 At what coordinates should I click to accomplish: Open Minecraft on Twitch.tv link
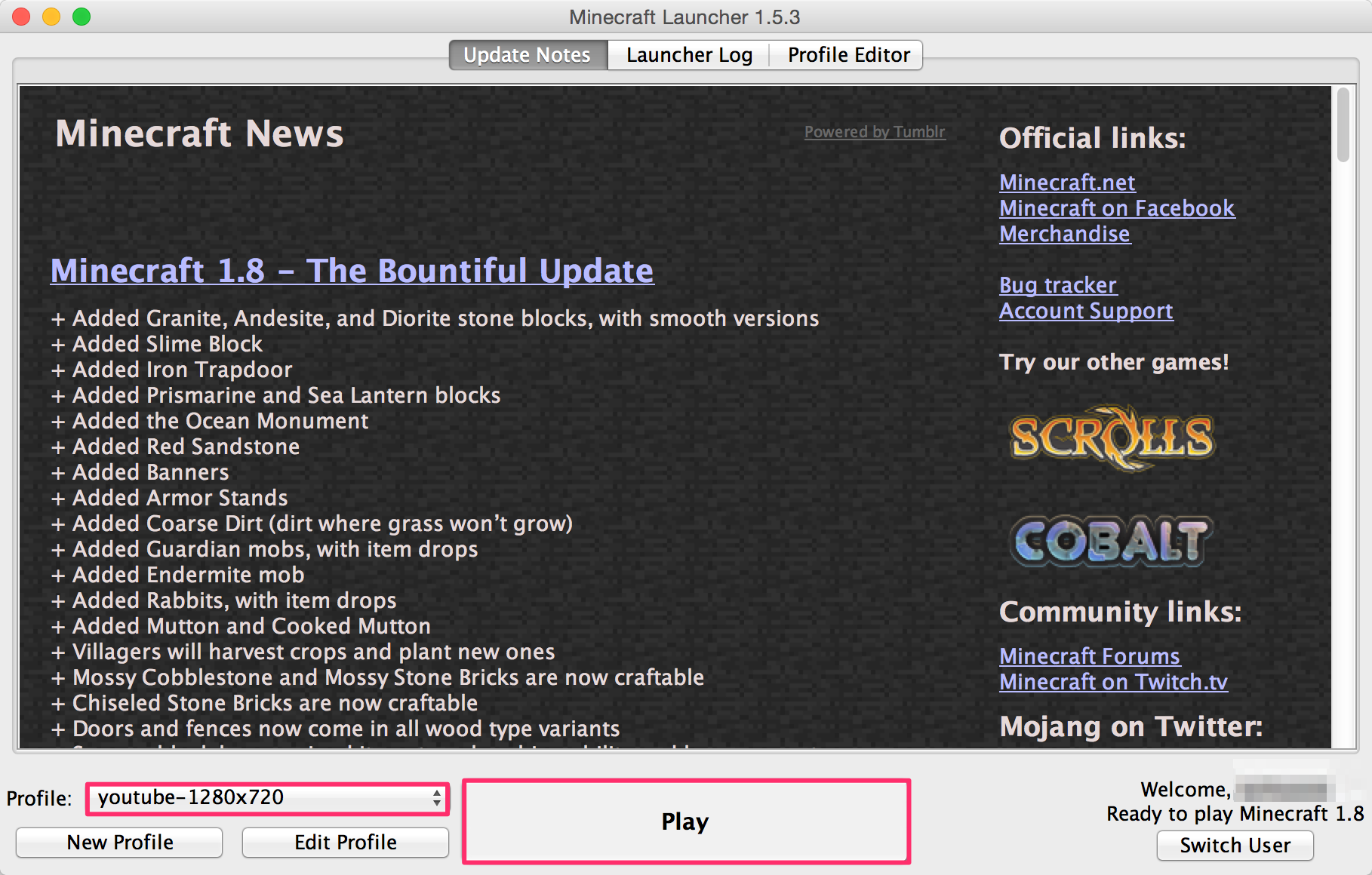tap(1113, 682)
